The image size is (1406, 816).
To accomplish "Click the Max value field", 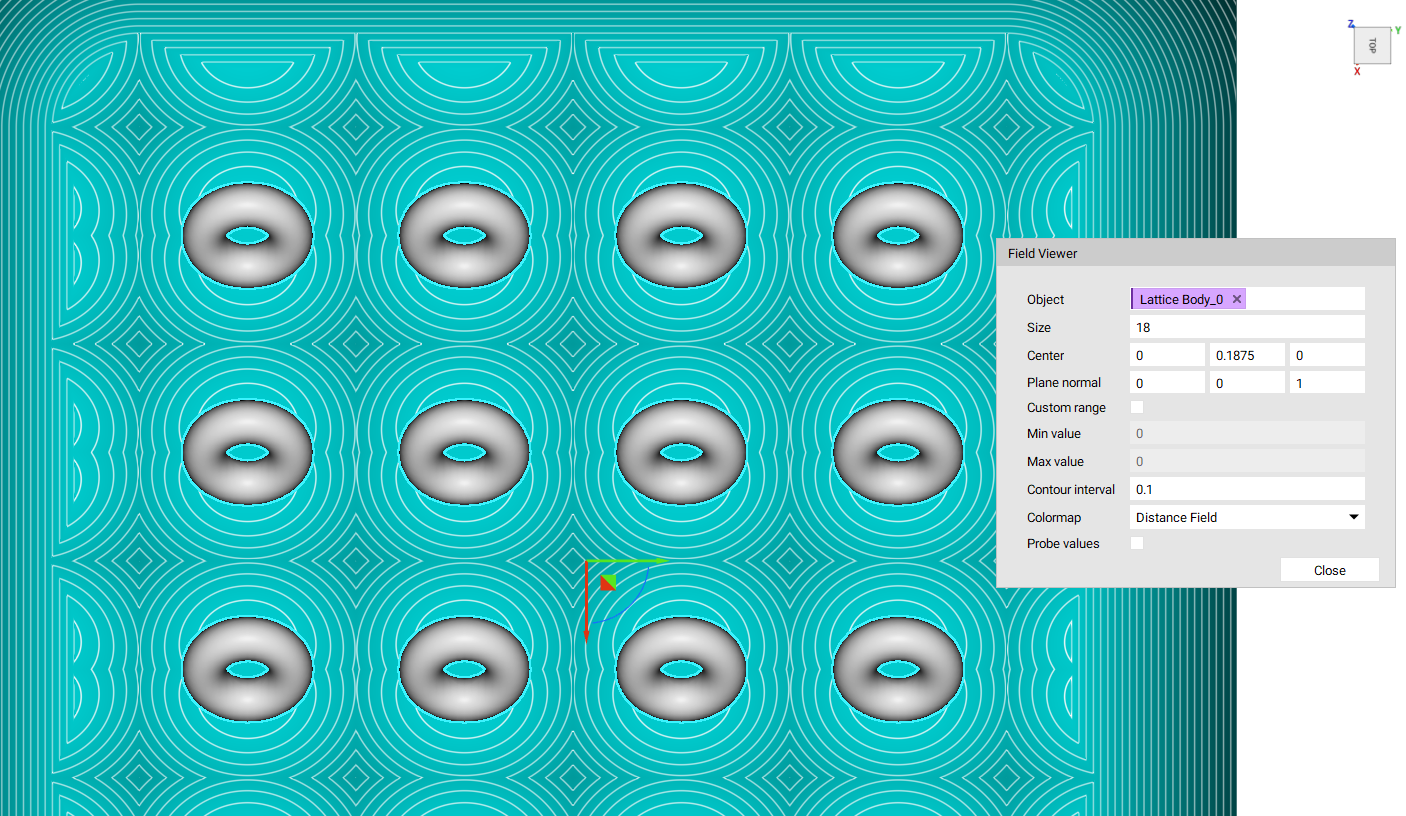I will pyautogui.click(x=1247, y=461).
